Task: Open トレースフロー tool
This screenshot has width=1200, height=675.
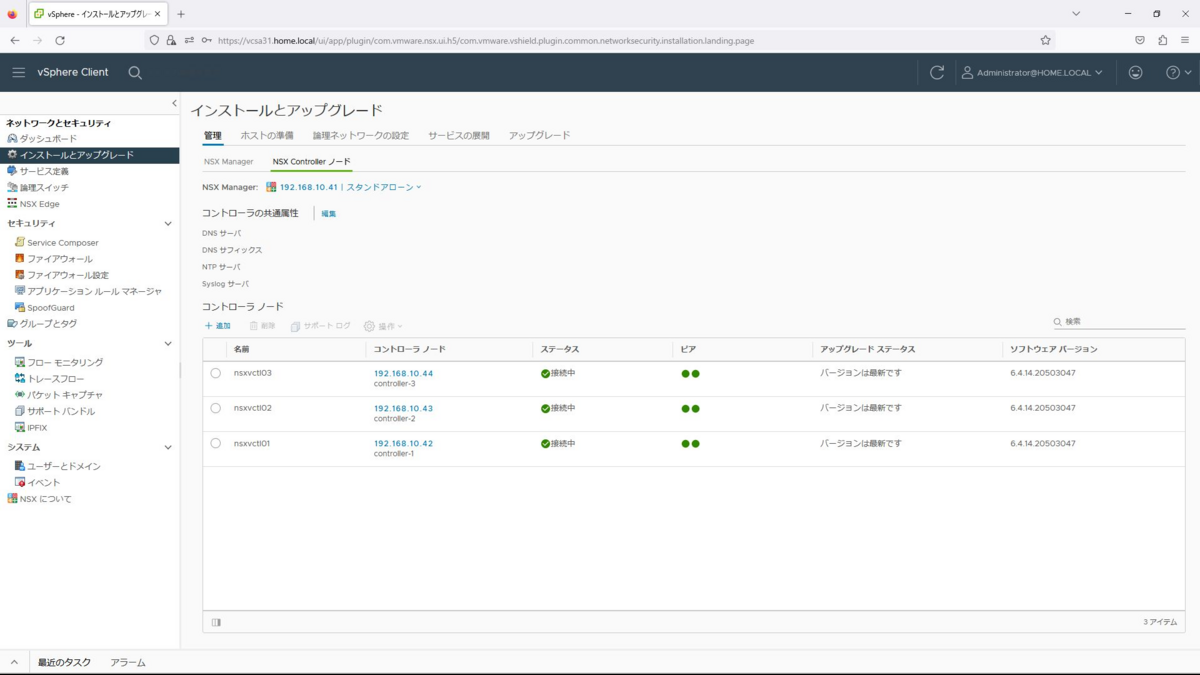Action: coord(56,379)
